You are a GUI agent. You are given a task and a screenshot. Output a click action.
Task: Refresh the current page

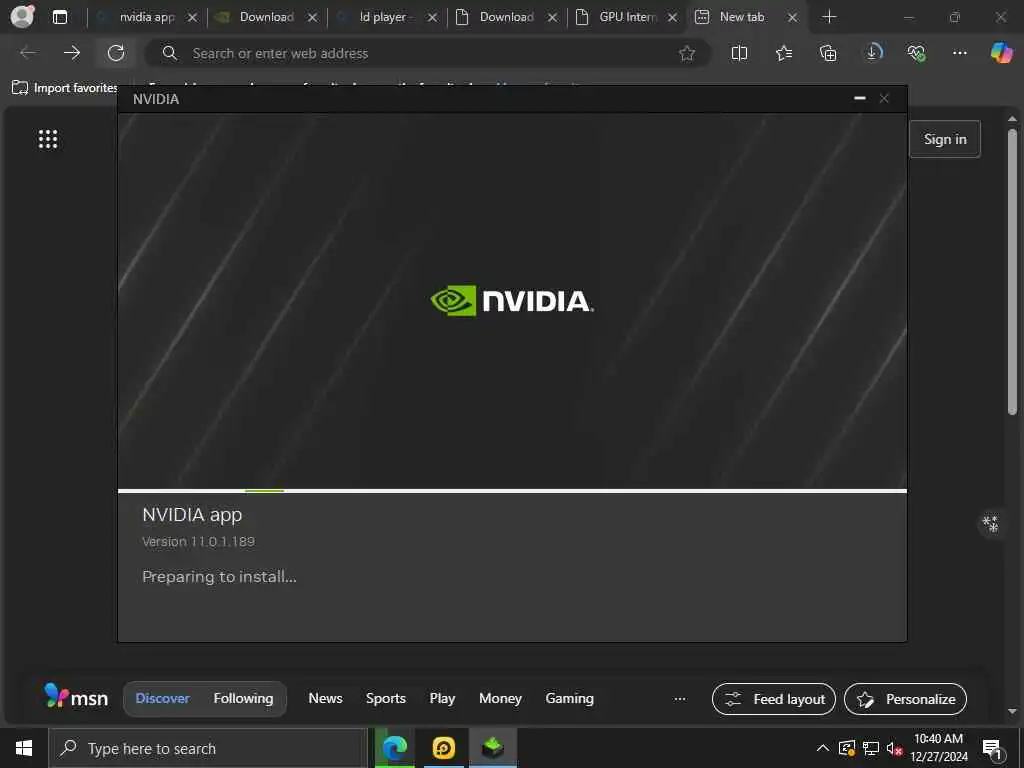coord(116,53)
